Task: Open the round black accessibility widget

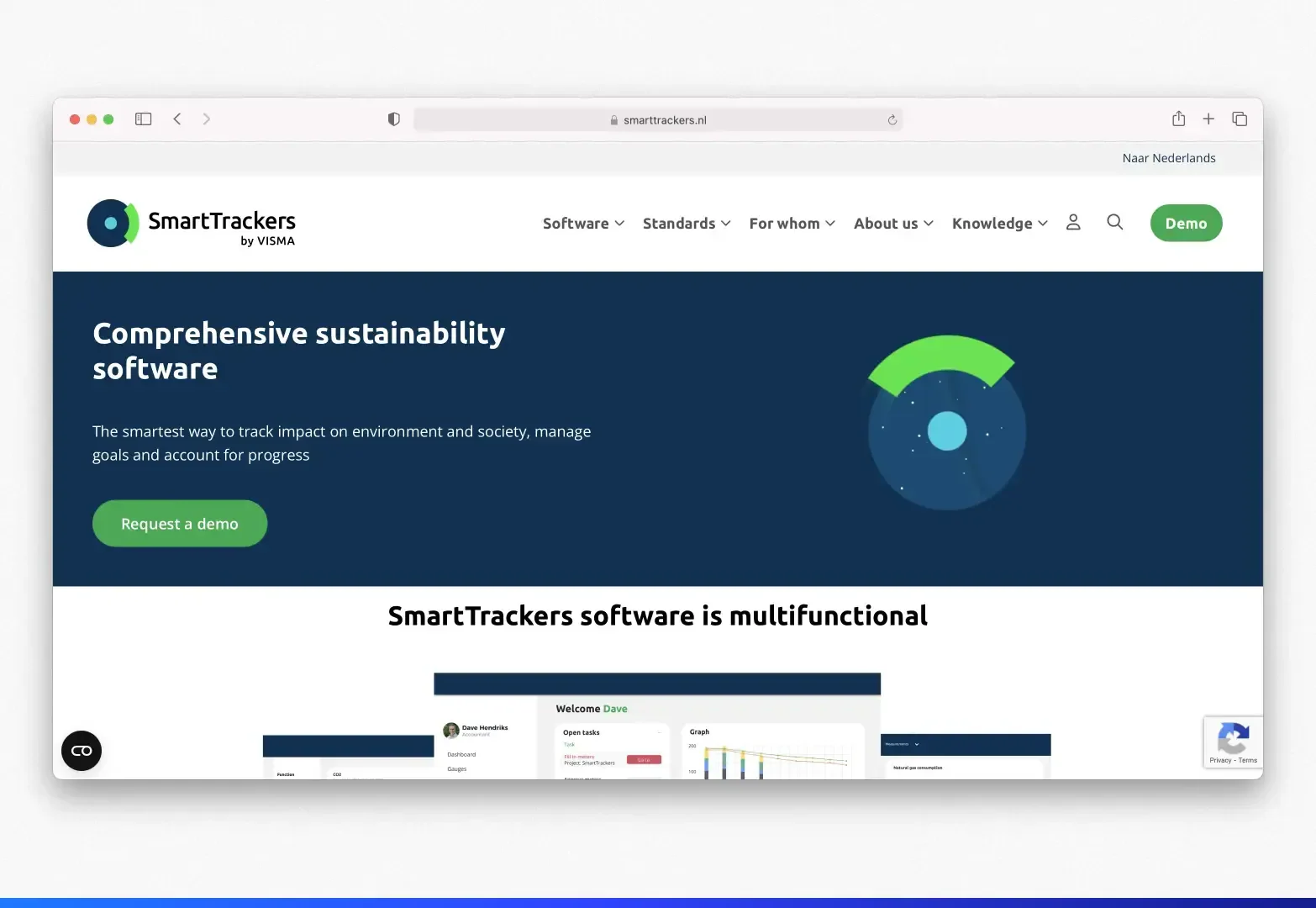Action: [82, 751]
